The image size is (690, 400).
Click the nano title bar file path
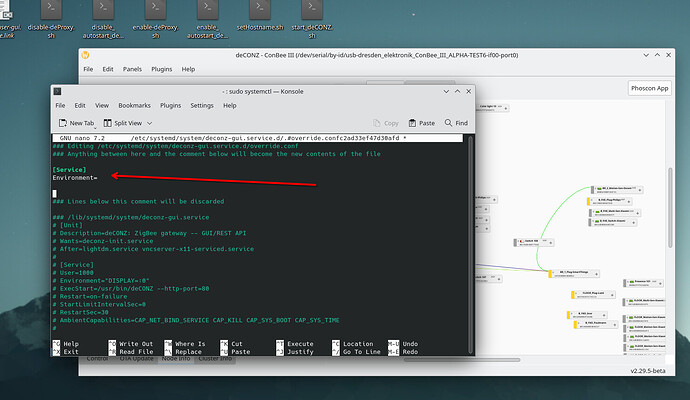[265, 138]
